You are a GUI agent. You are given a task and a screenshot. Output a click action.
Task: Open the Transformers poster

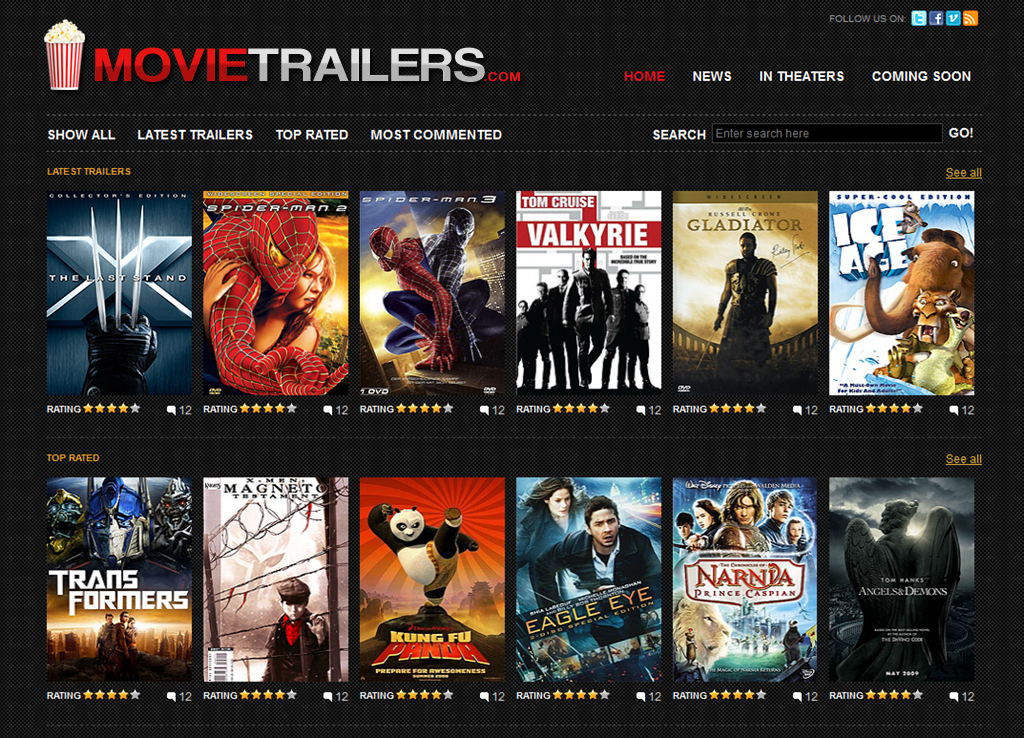pos(120,580)
